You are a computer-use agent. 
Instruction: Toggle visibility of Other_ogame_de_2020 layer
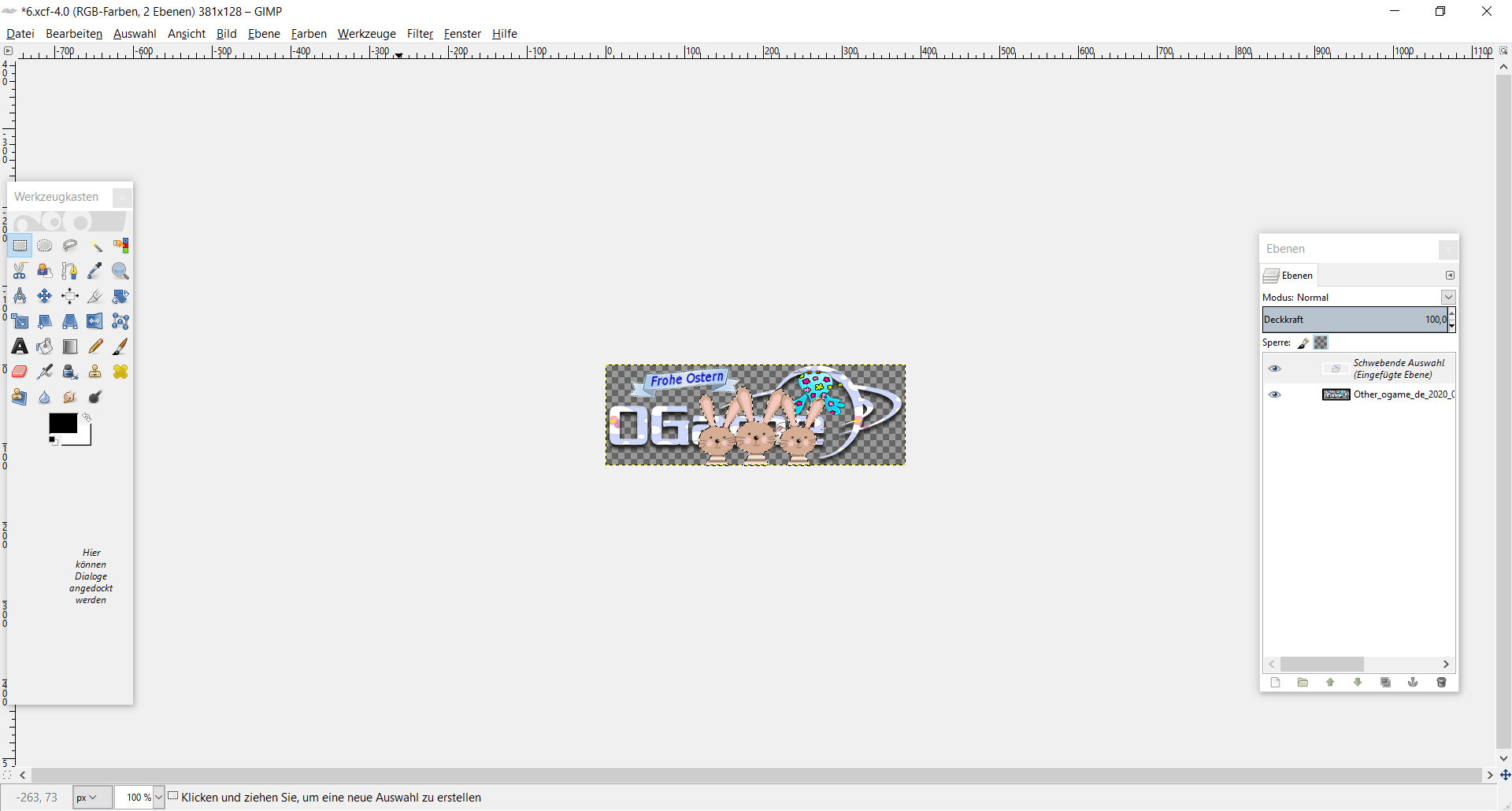(x=1275, y=394)
